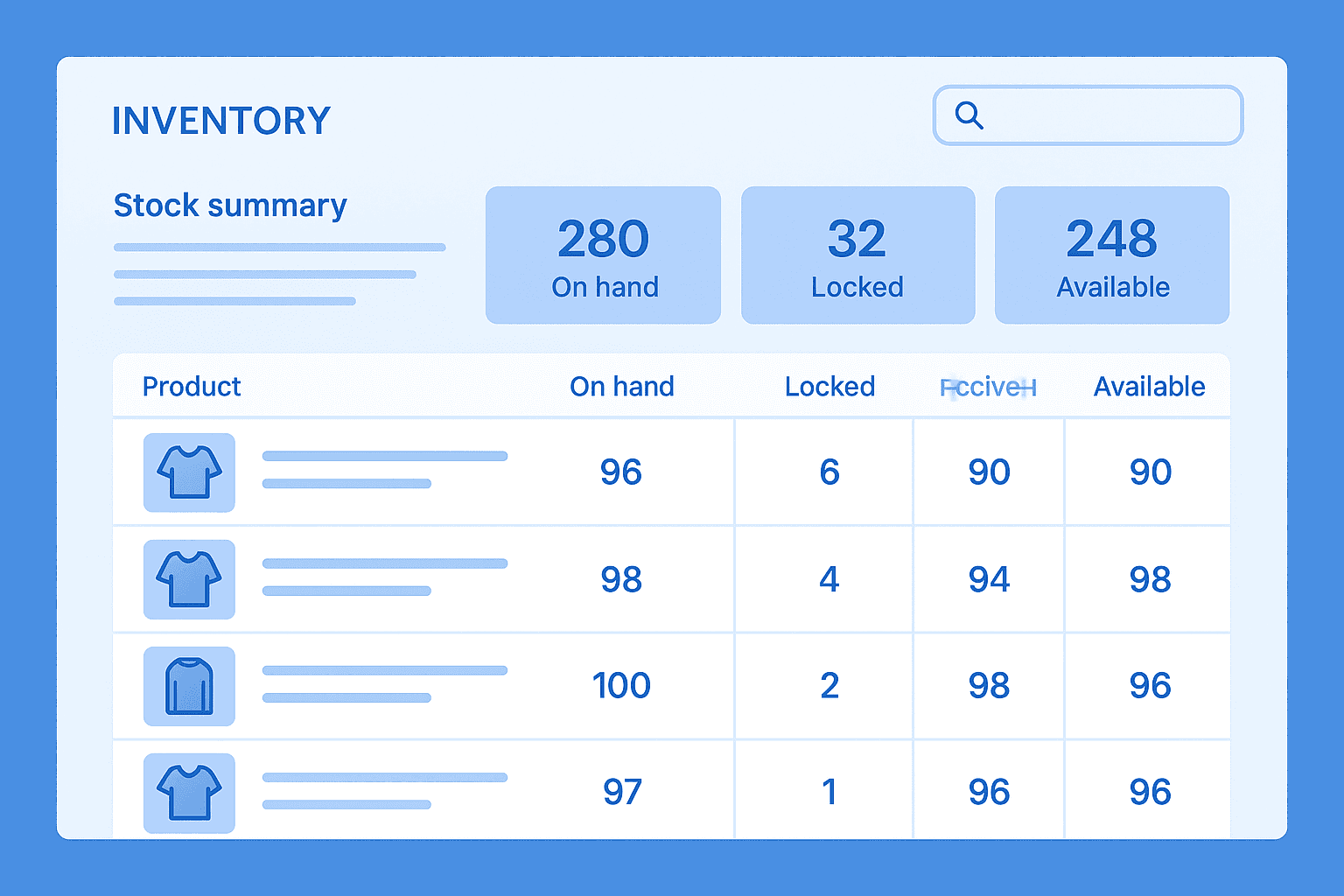Sort by the Available column header
Image resolution: width=1344 pixels, height=896 pixels.
pyautogui.click(x=1149, y=387)
